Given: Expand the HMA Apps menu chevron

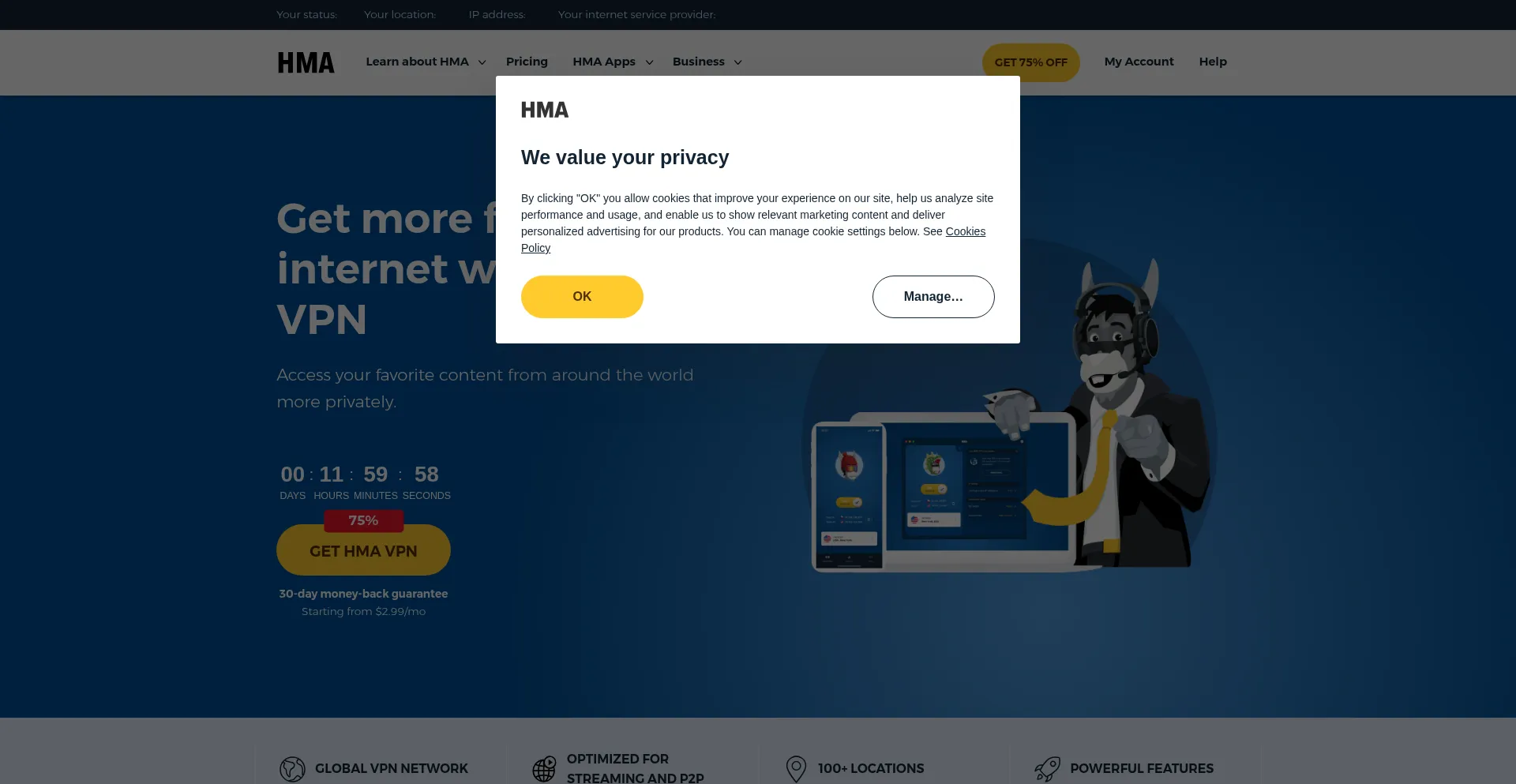Looking at the screenshot, I should pyautogui.click(x=649, y=62).
